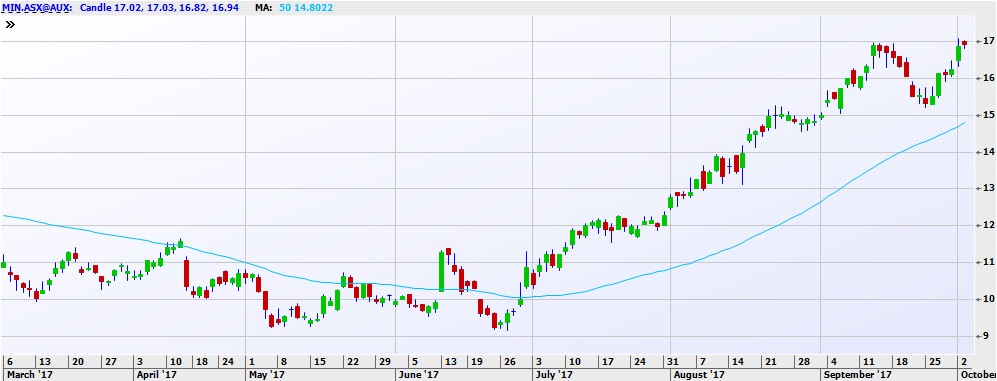The image size is (997, 381).
Task: Select the 50 14.8022 moving average value
Action: pos(306,8)
